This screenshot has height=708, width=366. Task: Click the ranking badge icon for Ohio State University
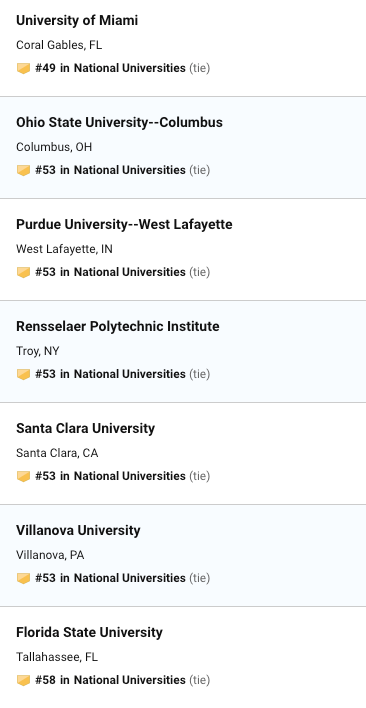pyautogui.click(x=23, y=171)
